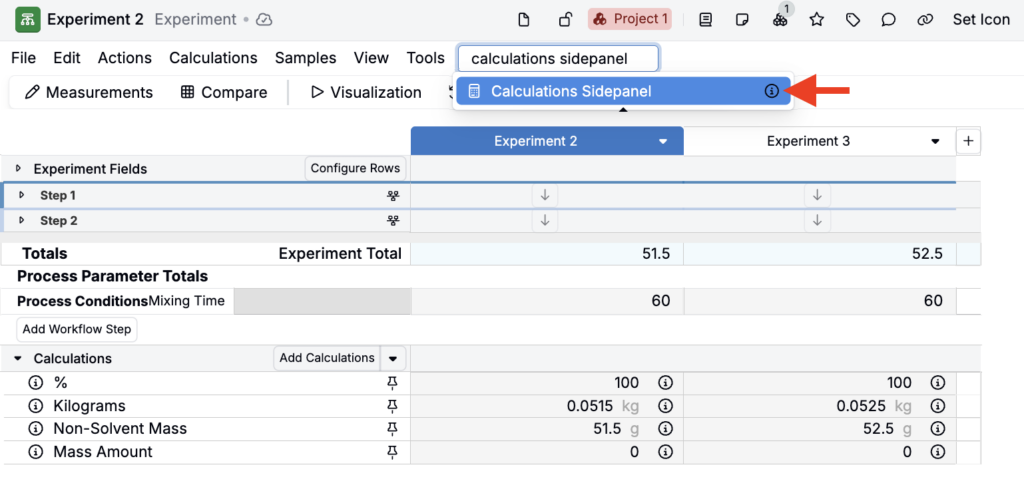
Task: Open the document page icon
Action: (523, 20)
